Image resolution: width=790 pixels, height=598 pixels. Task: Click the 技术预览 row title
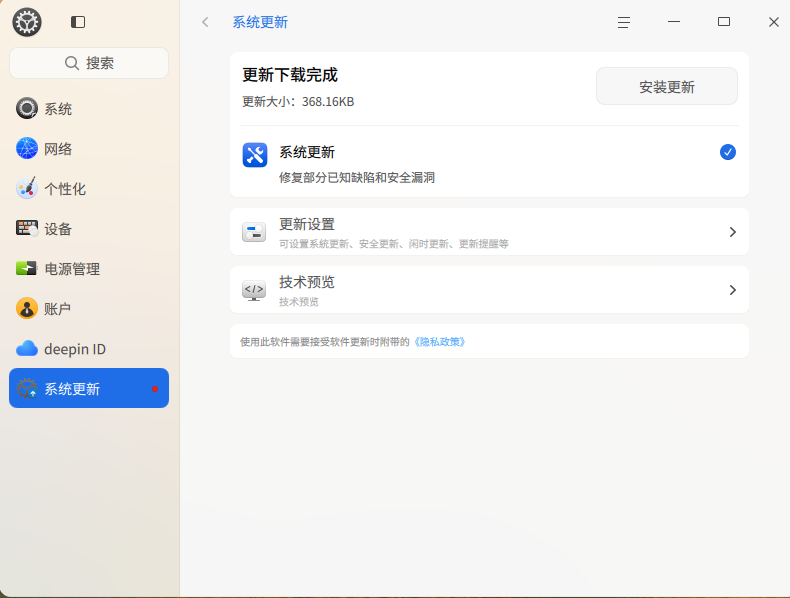pos(307,282)
